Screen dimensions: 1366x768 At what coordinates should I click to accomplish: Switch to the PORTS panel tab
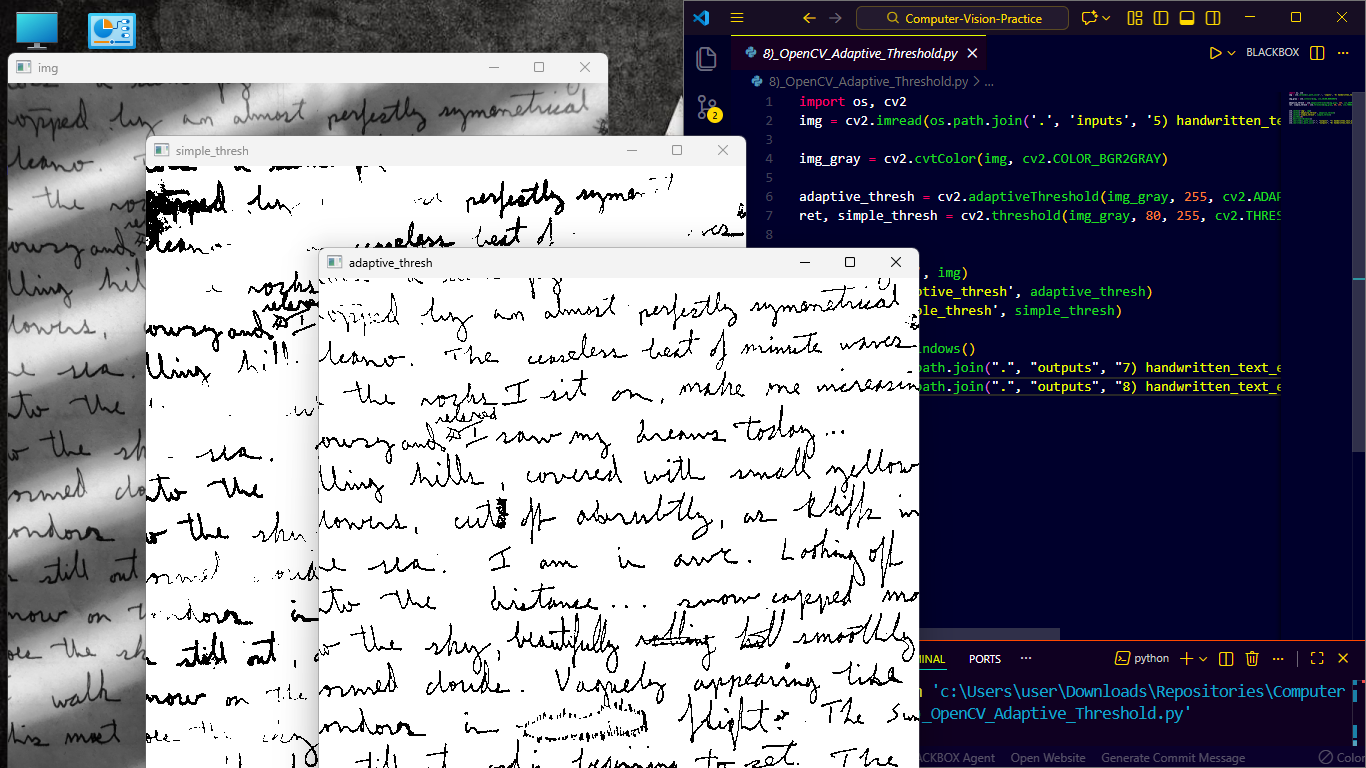(x=985, y=659)
